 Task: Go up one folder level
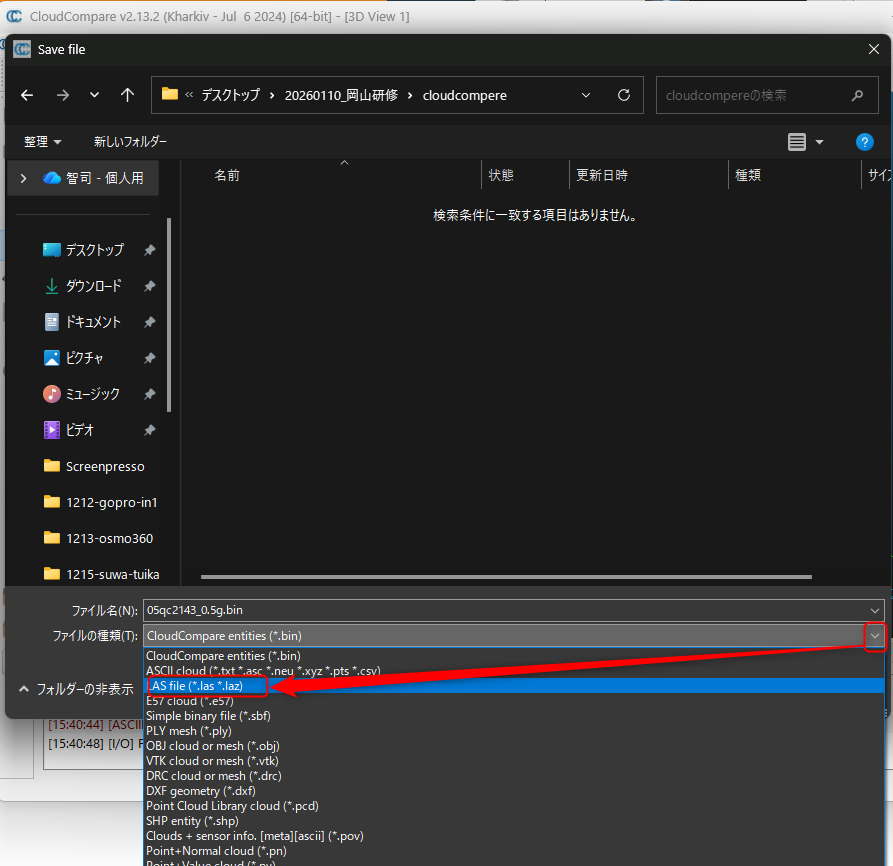(x=127, y=95)
